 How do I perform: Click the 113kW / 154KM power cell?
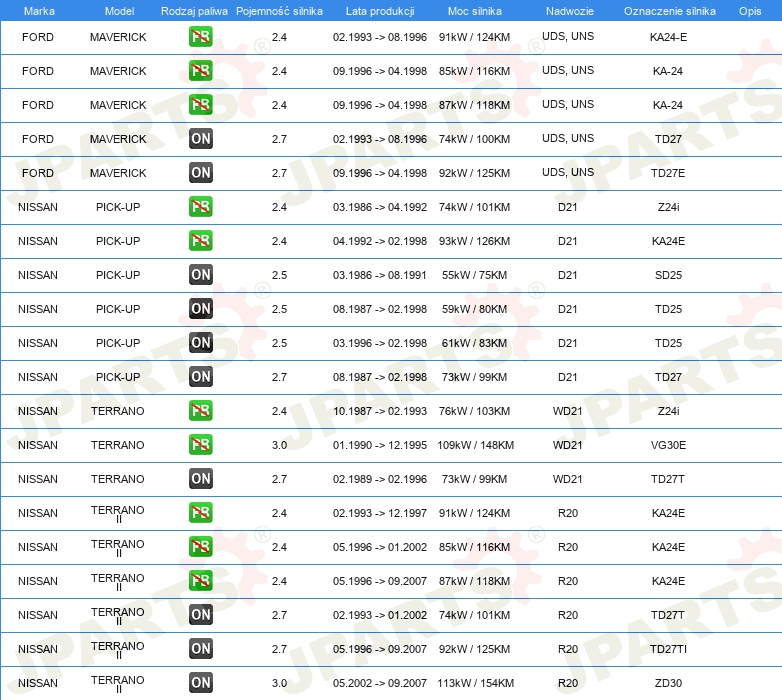click(x=475, y=683)
